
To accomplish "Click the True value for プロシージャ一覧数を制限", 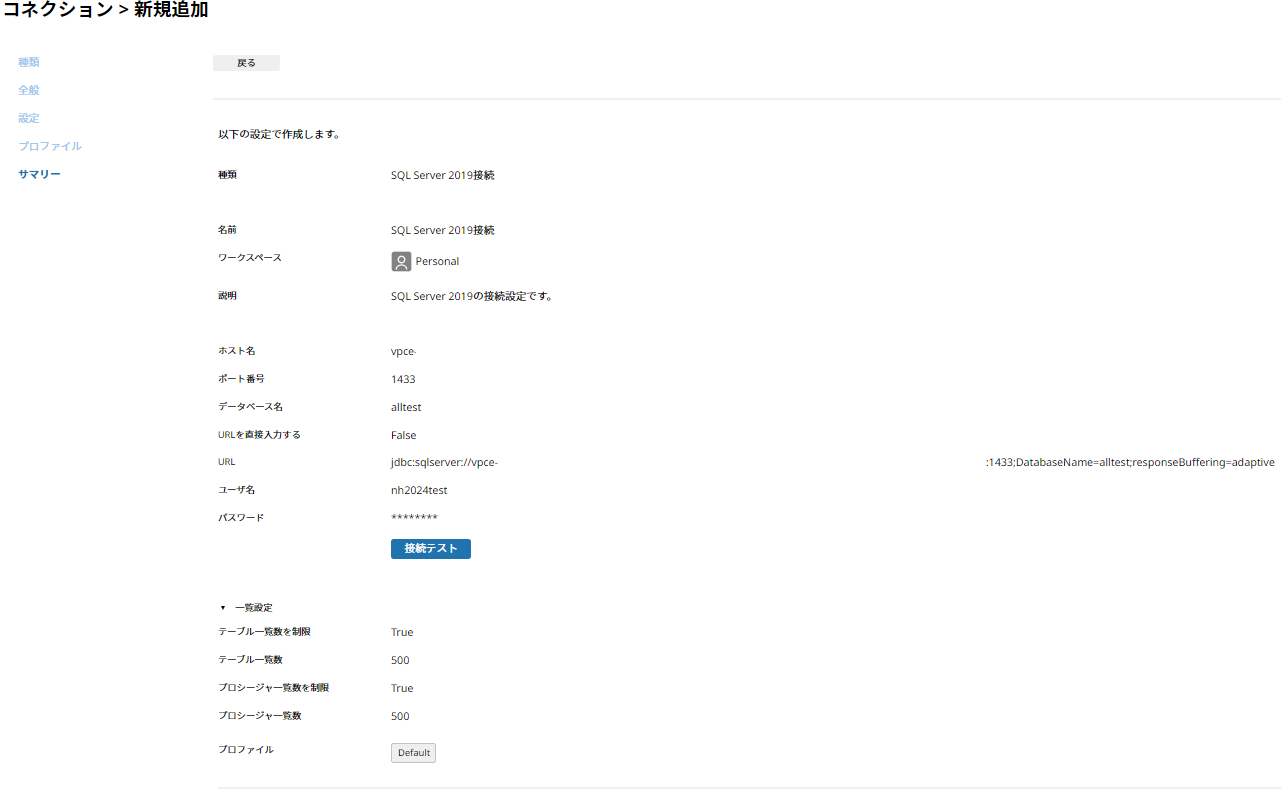I will 402,689.
